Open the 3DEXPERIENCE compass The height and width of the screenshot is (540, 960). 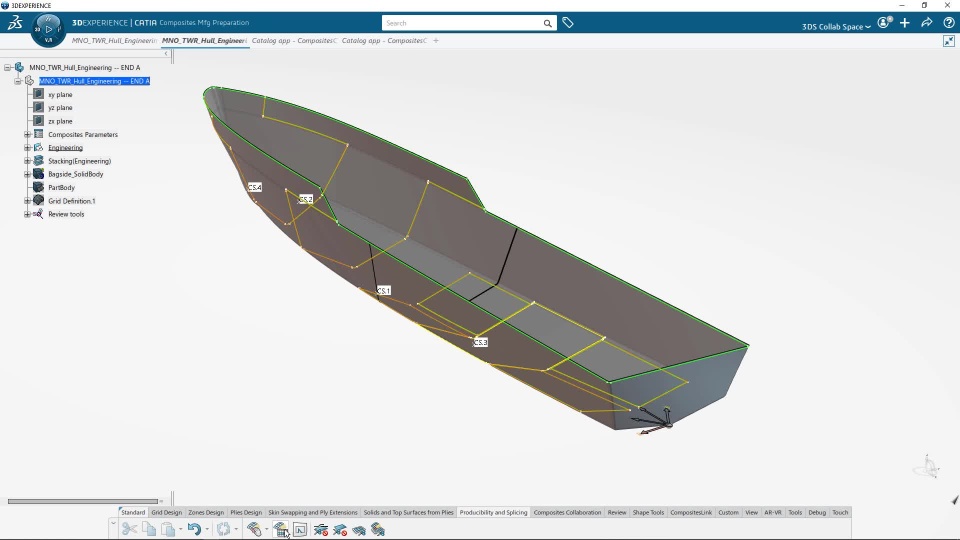[48, 29]
